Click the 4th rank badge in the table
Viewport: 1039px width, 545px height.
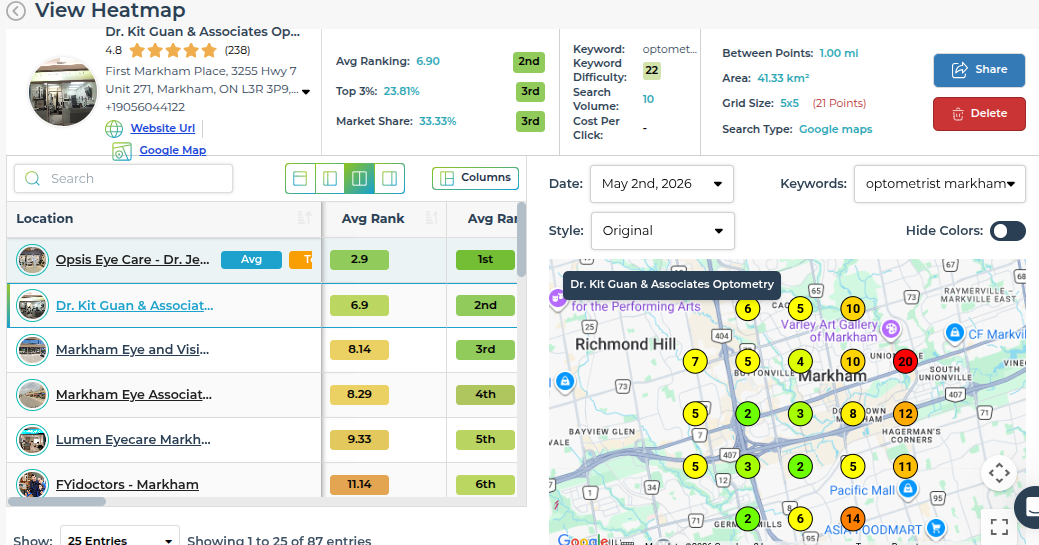(485, 395)
